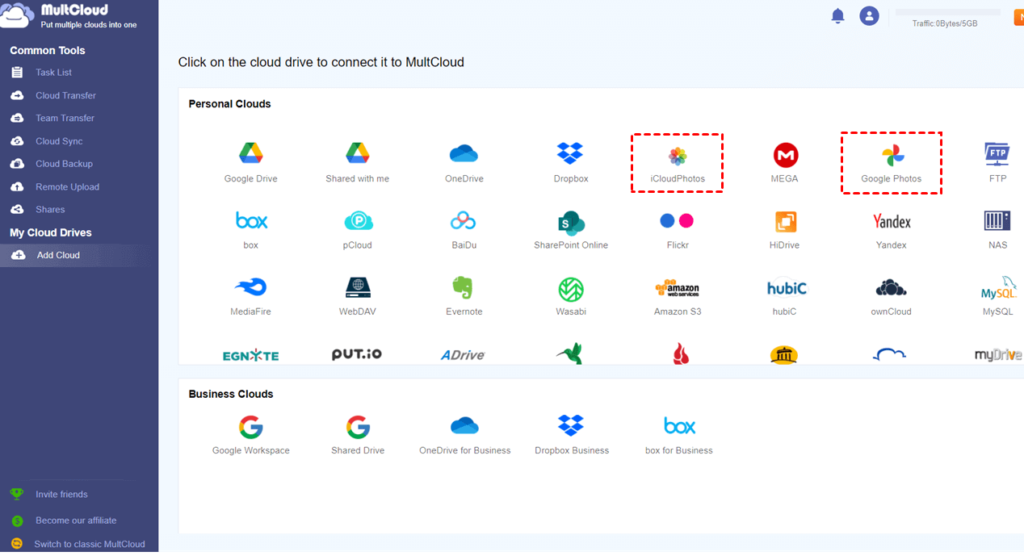Choose the hubiC cloud icon
Image resolution: width=1024 pixels, height=556 pixels.
coord(786,288)
